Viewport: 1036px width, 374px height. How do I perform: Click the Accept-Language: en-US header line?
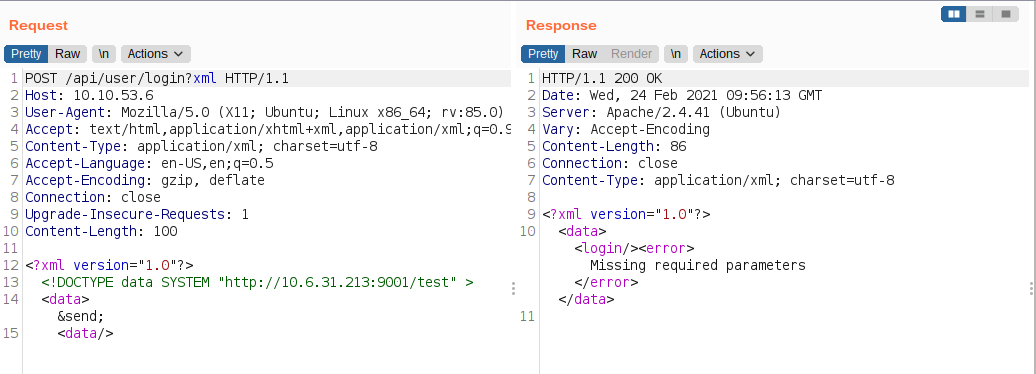click(149, 163)
